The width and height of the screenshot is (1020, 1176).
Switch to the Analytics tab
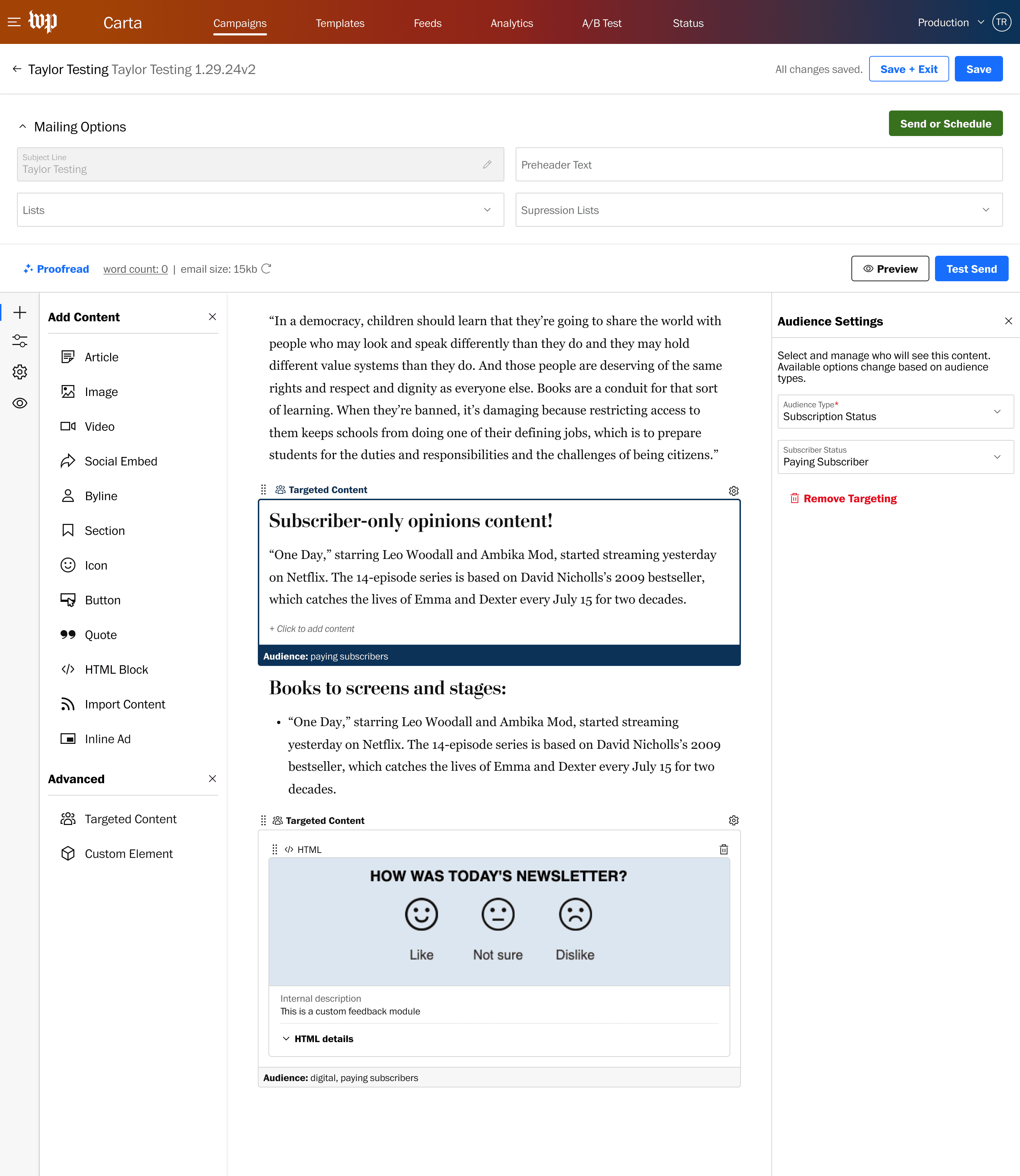coord(512,23)
